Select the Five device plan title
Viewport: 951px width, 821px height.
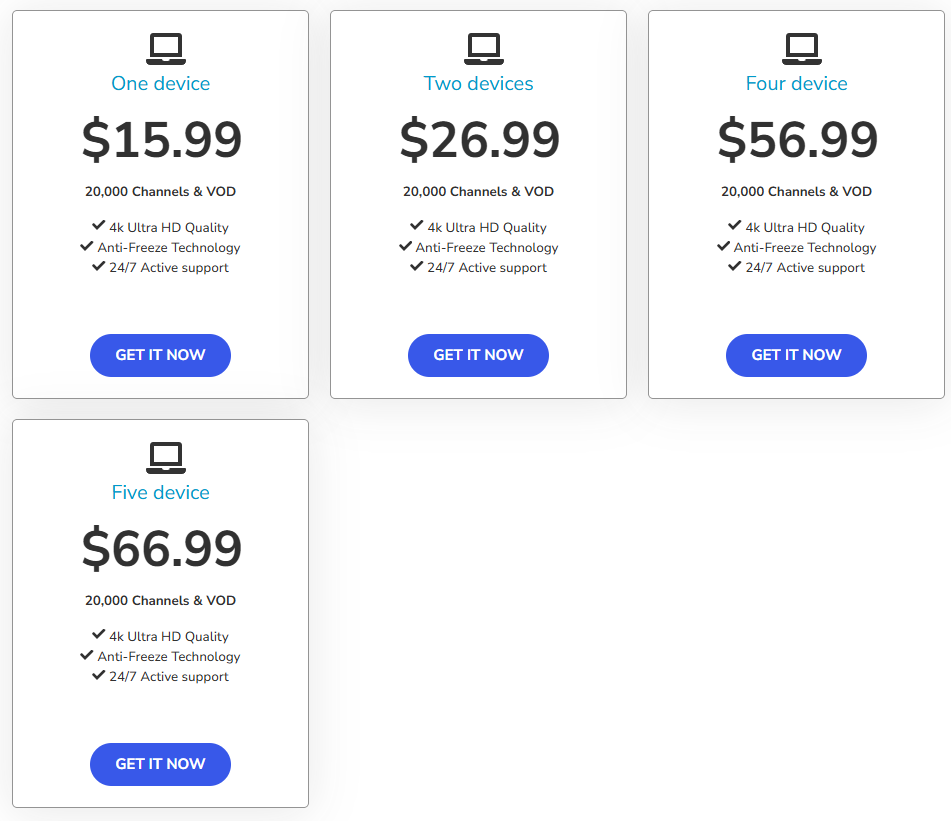point(161,492)
